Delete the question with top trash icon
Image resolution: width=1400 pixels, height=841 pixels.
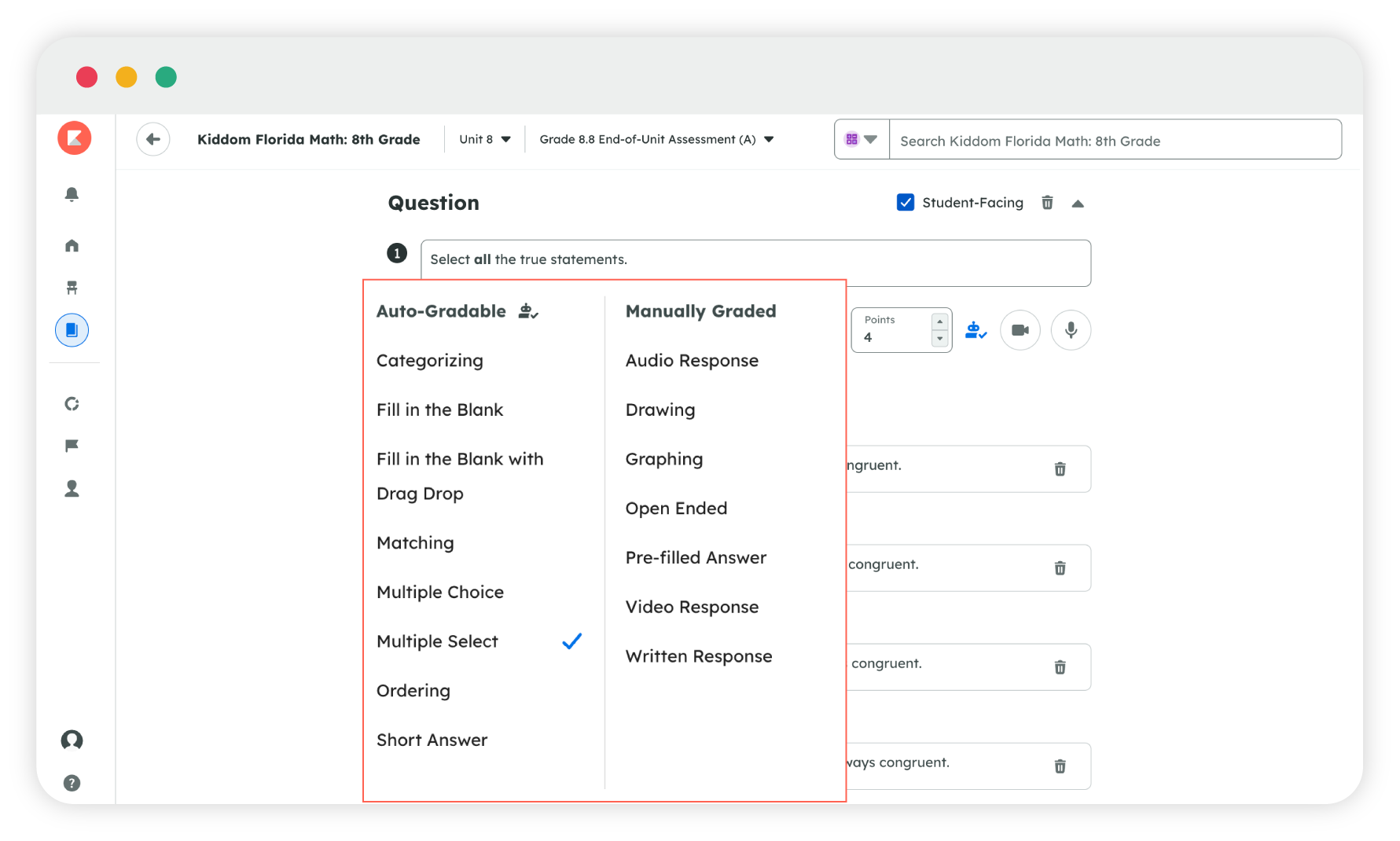click(x=1047, y=203)
